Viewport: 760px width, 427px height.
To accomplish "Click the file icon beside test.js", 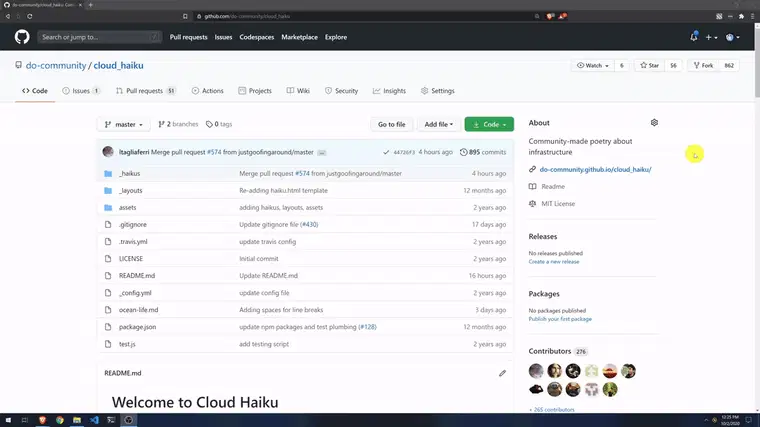I will [x=108, y=344].
